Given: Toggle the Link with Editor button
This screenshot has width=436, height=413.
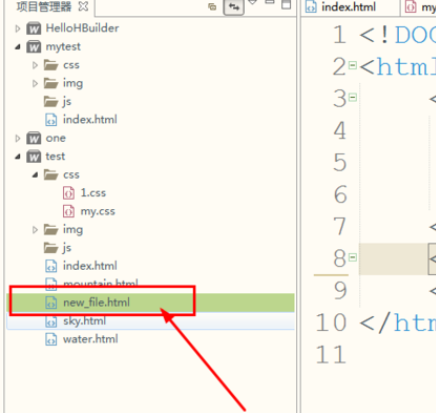Looking at the screenshot, I should (x=234, y=6).
